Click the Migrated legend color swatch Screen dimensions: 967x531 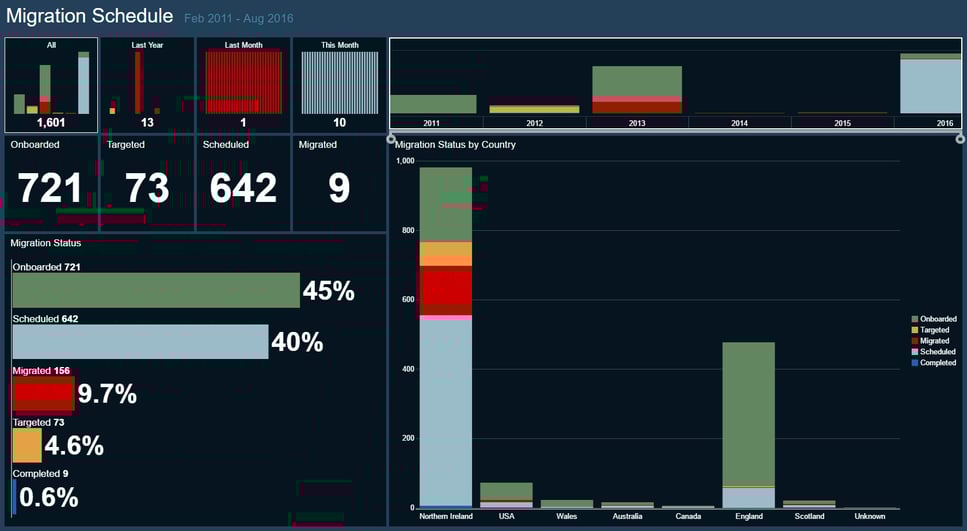[x=915, y=340]
